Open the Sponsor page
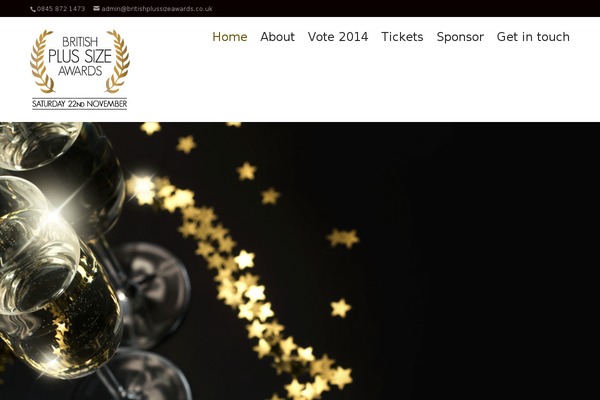Viewport: 600px width, 400px height. pos(460,37)
